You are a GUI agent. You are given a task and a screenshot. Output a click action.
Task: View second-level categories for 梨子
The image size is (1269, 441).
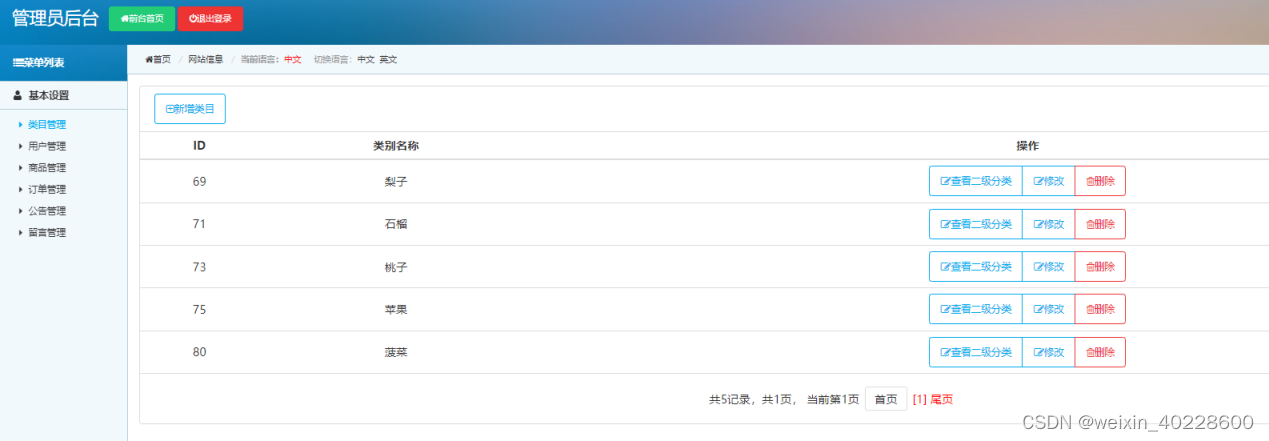click(x=976, y=181)
